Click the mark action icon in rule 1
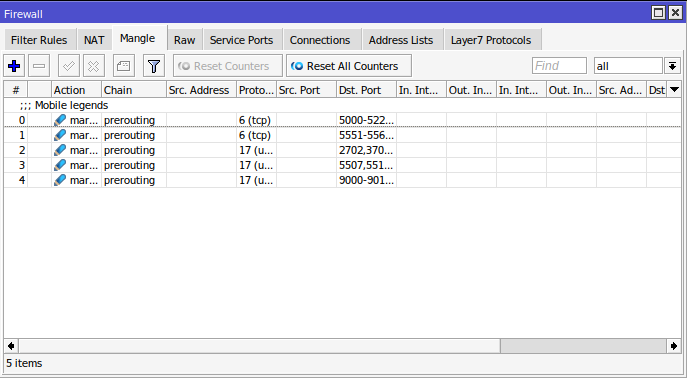The height and width of the screenshot is (378, 687). [x=60, y=135]
